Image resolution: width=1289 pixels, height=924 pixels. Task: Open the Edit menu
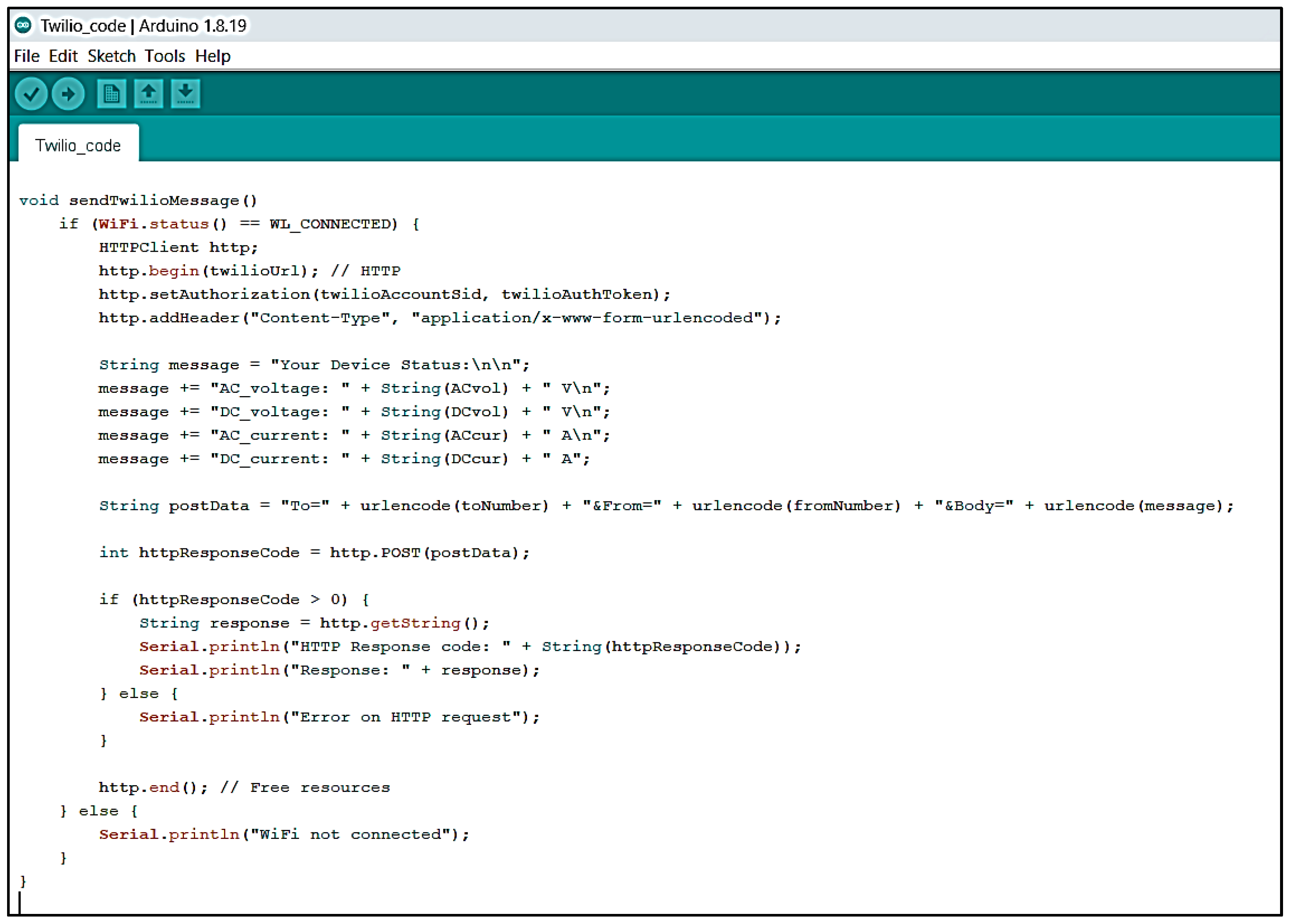(x=63, y=56)
